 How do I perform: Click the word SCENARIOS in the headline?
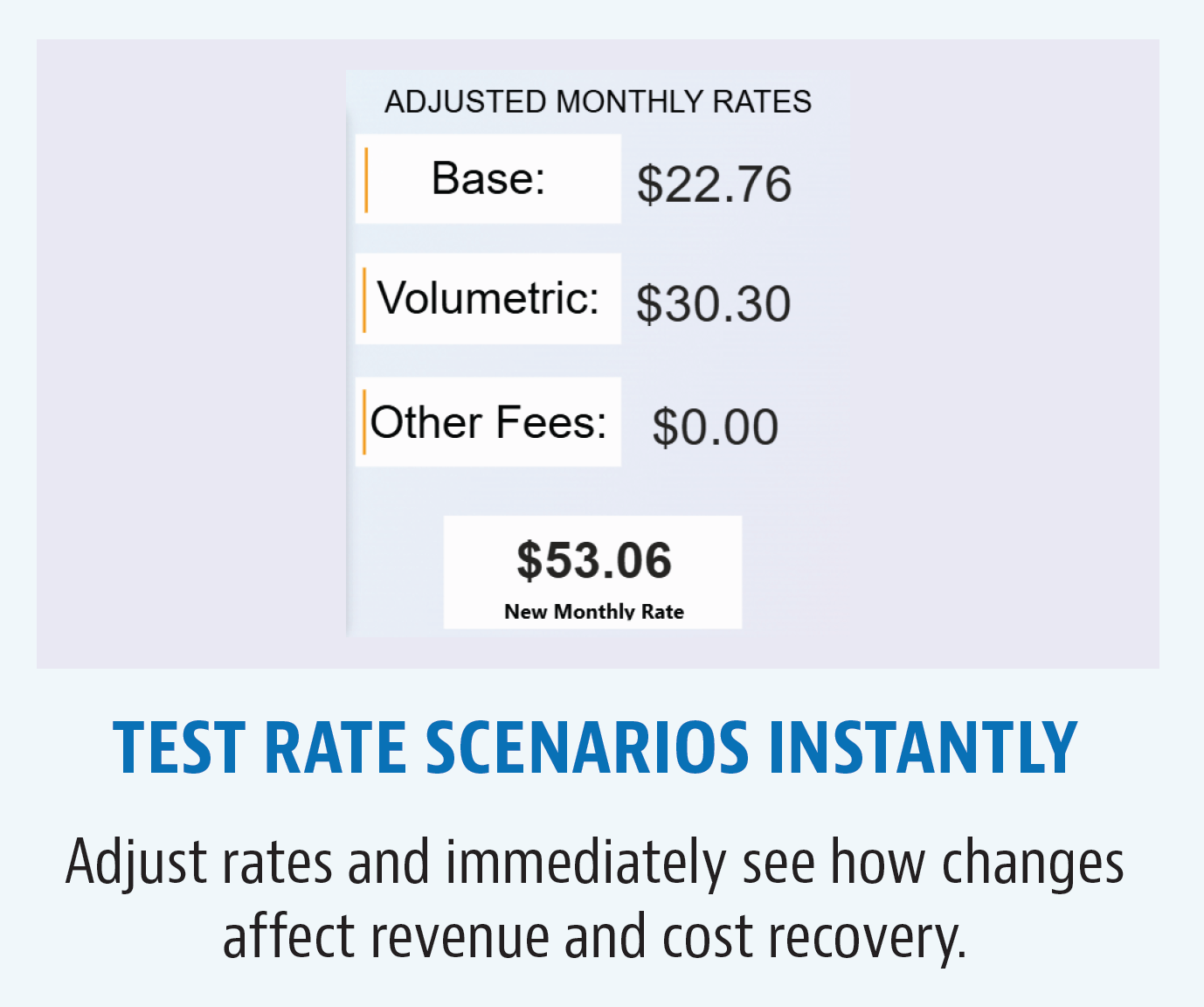pyautogui.click(x=587, y=748)
